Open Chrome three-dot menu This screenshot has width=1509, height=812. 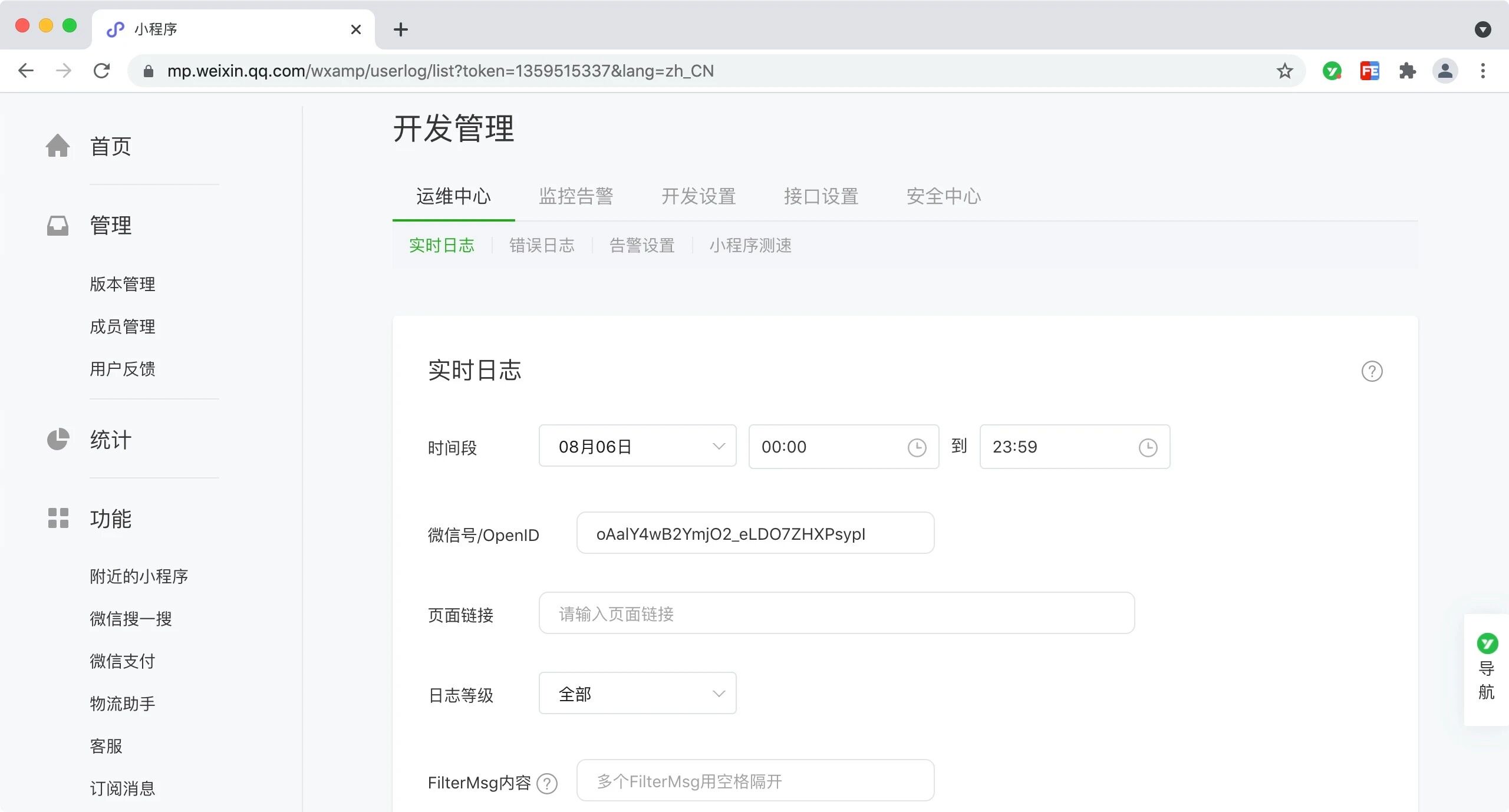coord(1482,71)
